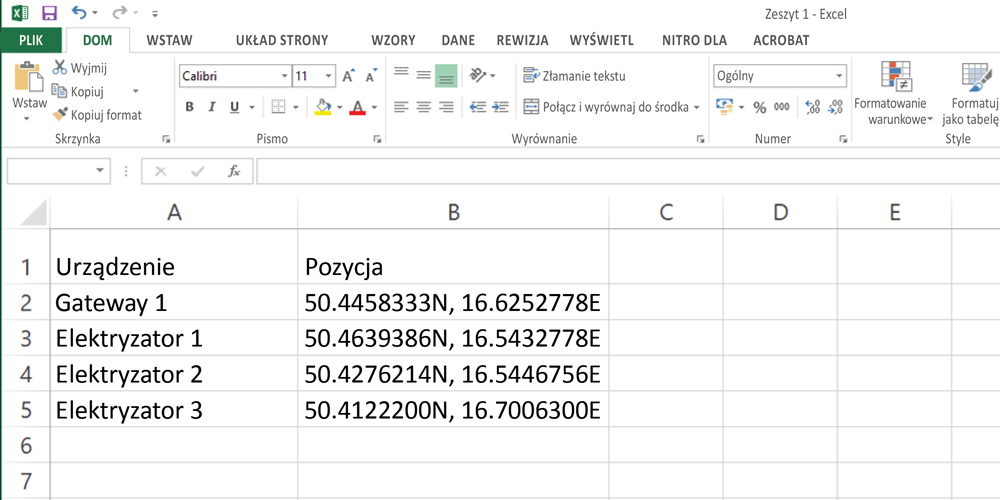Click the Wyjmij (cut) scissors icon

(x=60, y=68)
